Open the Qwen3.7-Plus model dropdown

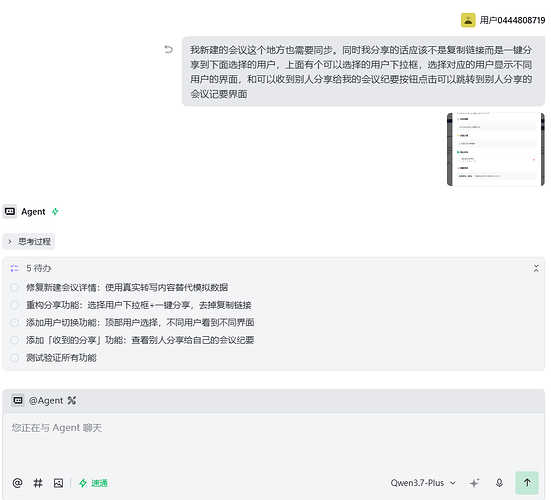[x=423, y=483]
